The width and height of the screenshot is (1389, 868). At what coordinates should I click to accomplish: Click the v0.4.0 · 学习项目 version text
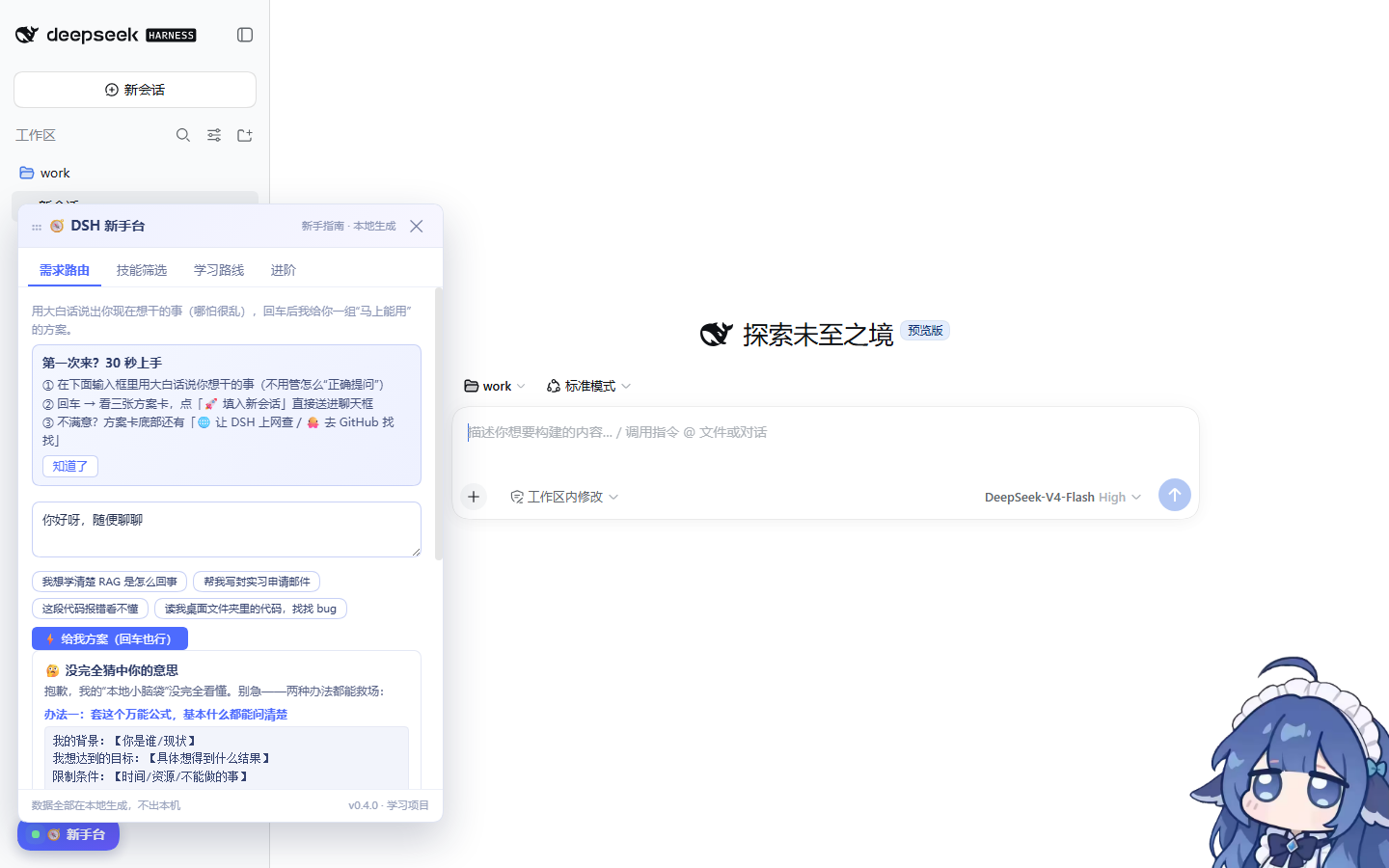tap(389, 805)
